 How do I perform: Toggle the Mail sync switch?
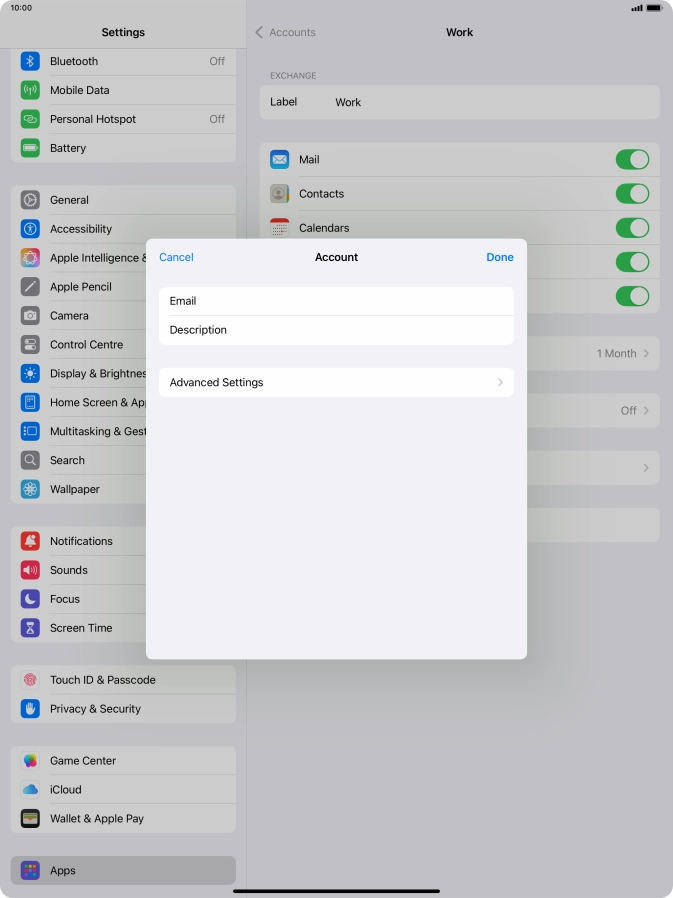(632, 160)
